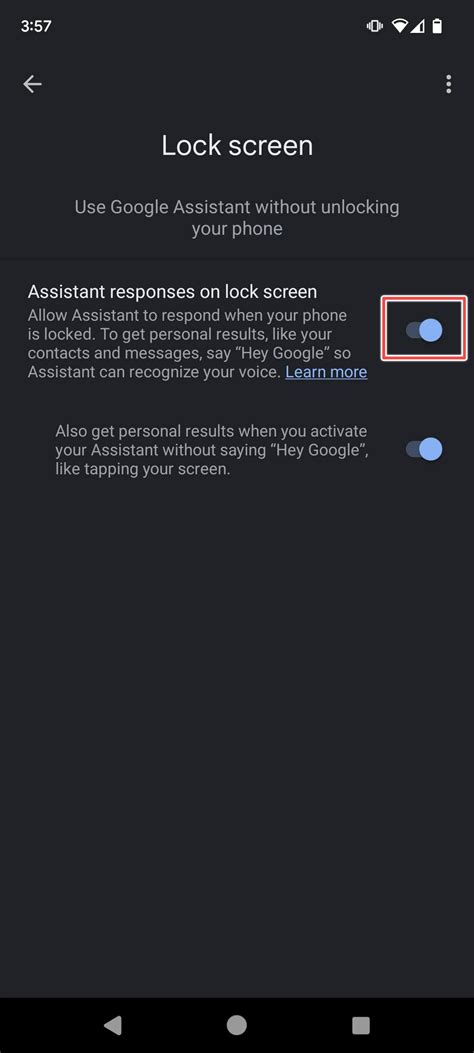The width and height of the screenshot is (474, 1053).
Task: Tap the Android home circle button
Action: pos(236,1025)
